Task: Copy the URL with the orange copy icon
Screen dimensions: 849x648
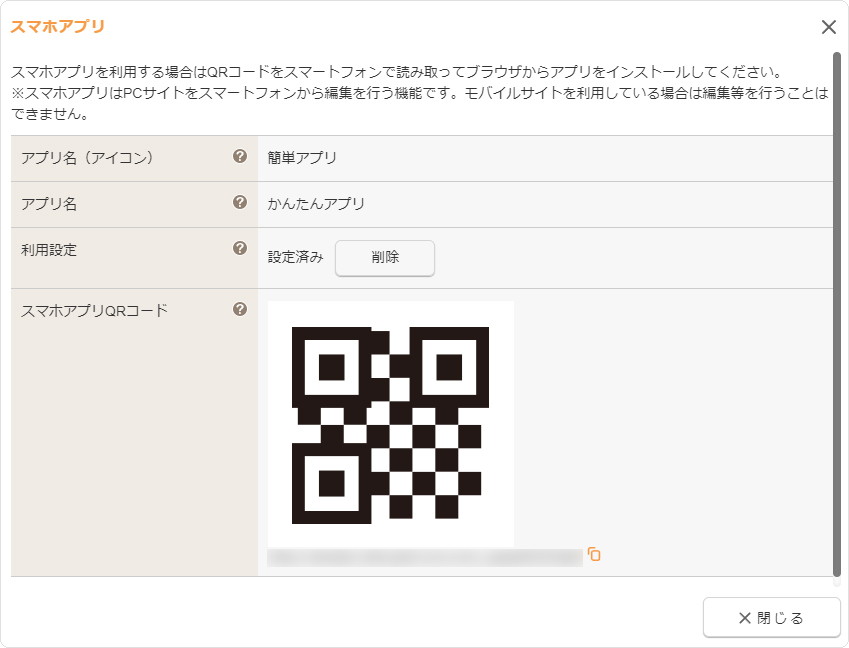Action: tap(594, 554)
